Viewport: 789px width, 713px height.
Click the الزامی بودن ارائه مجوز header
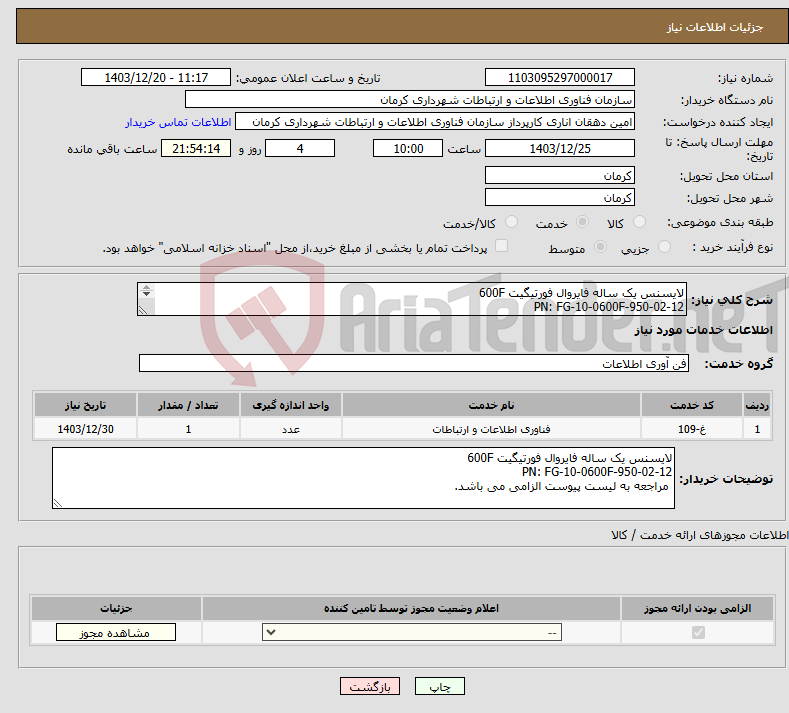[697, 608]
